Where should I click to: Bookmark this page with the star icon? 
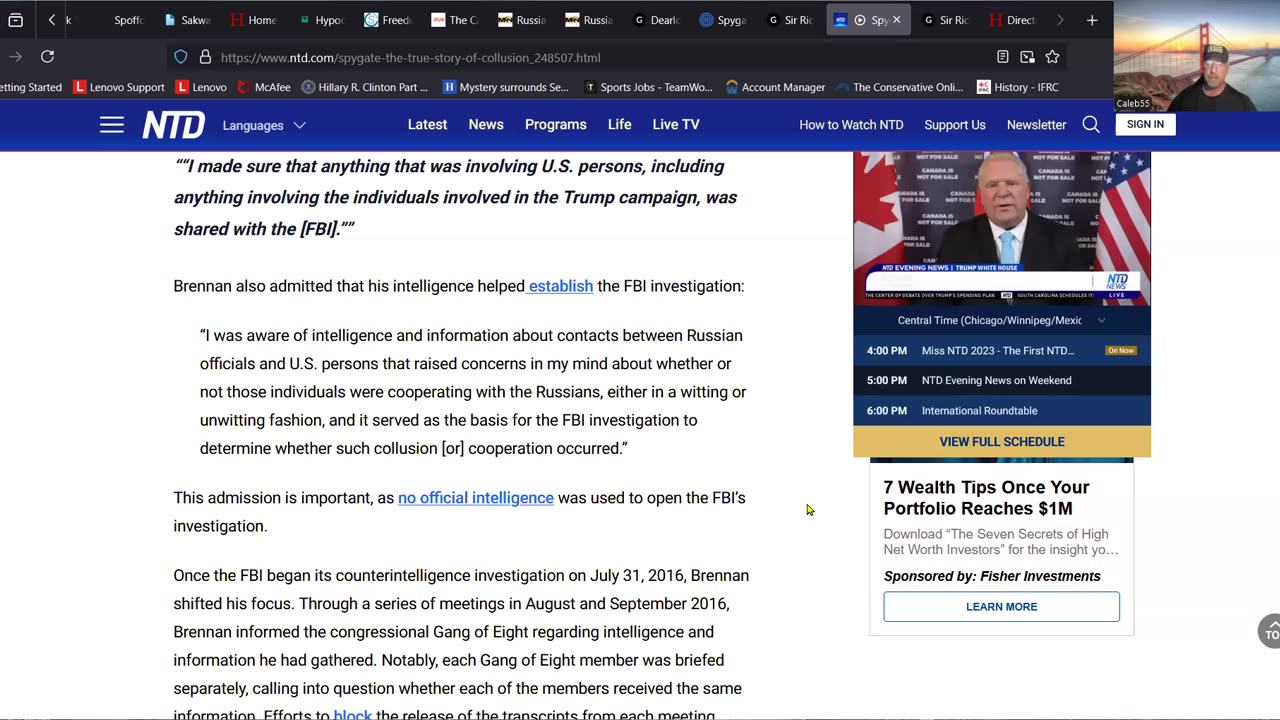(1052, 57)
